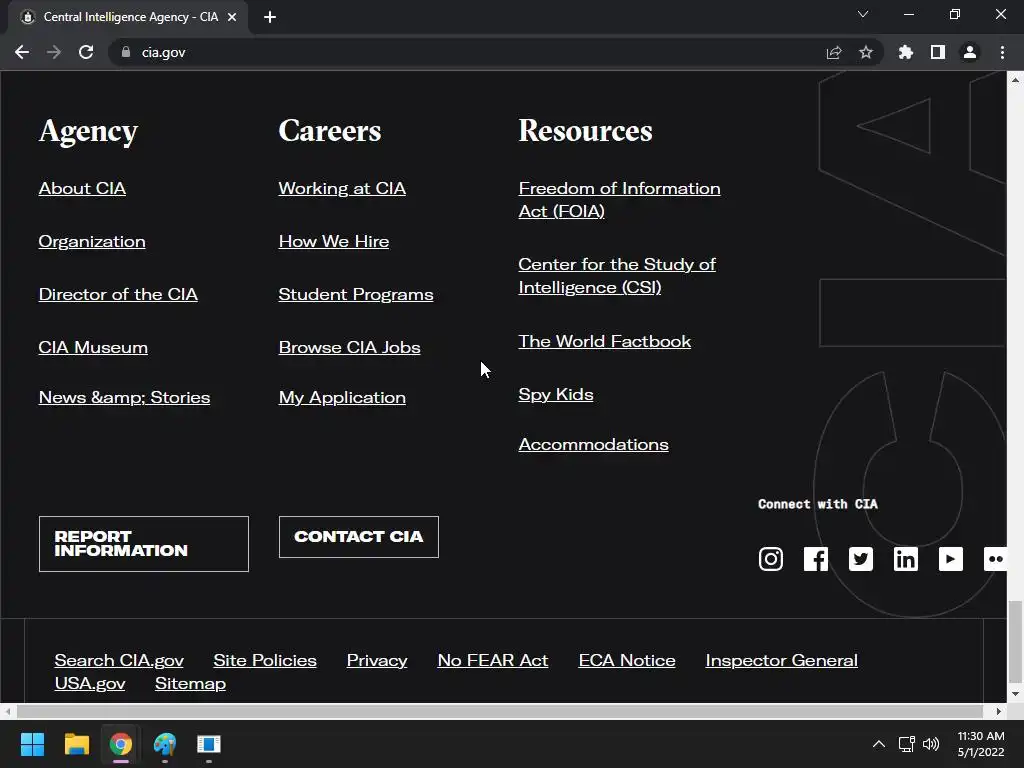Click scrollbar up arrow
Image resolution: width=1024 pixels, height=768 pixels.
[x=1015, y=80]
